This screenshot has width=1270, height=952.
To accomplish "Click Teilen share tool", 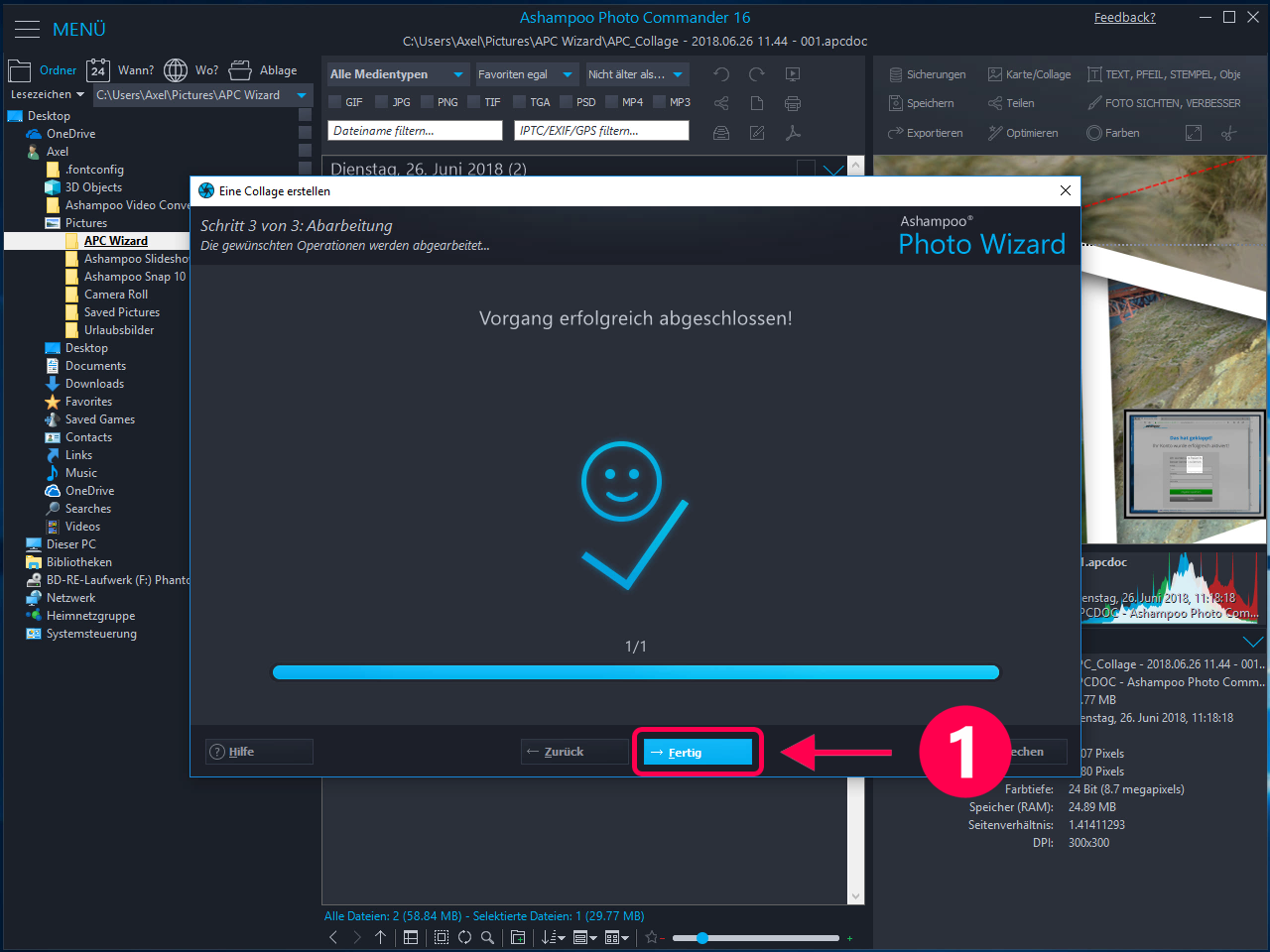I will (x=1011, y=103).
